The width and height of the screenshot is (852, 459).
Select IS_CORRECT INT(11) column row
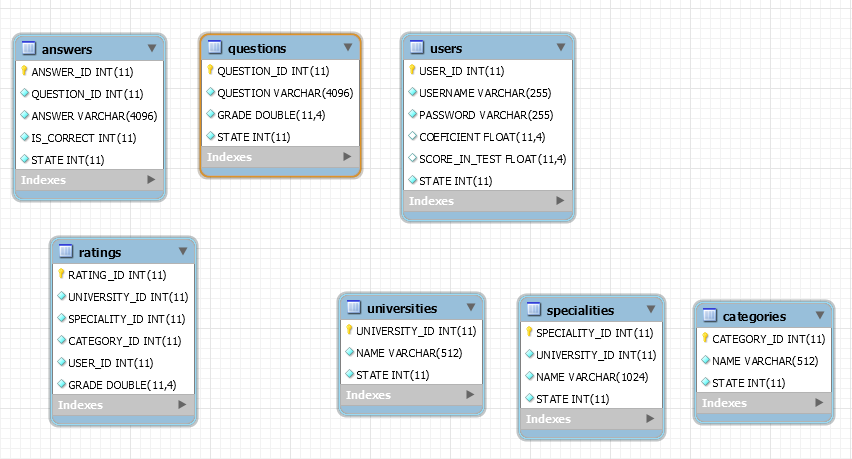click(90, 137)
